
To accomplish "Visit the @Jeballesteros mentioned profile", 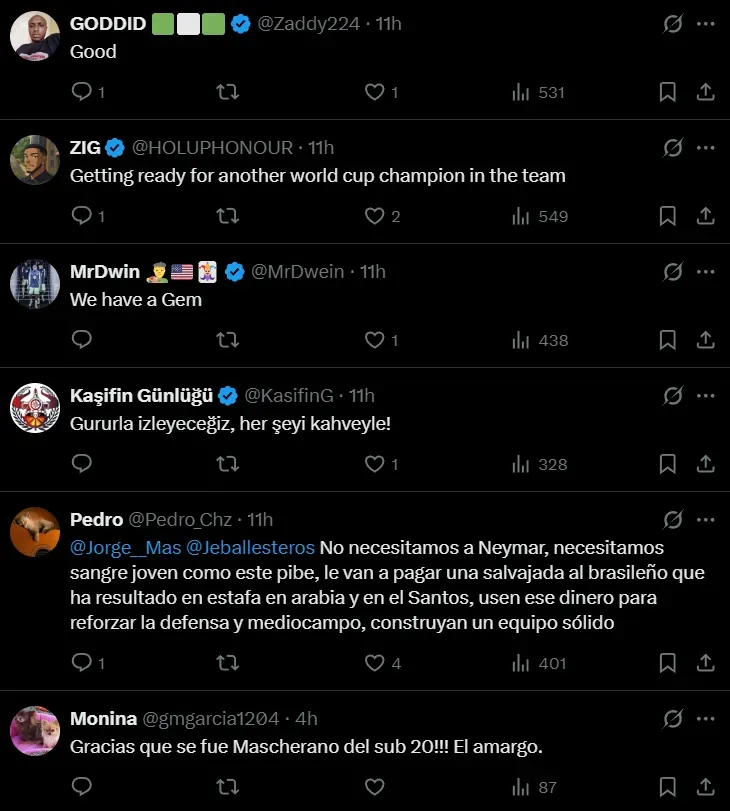I will click(x=250, y=548).
